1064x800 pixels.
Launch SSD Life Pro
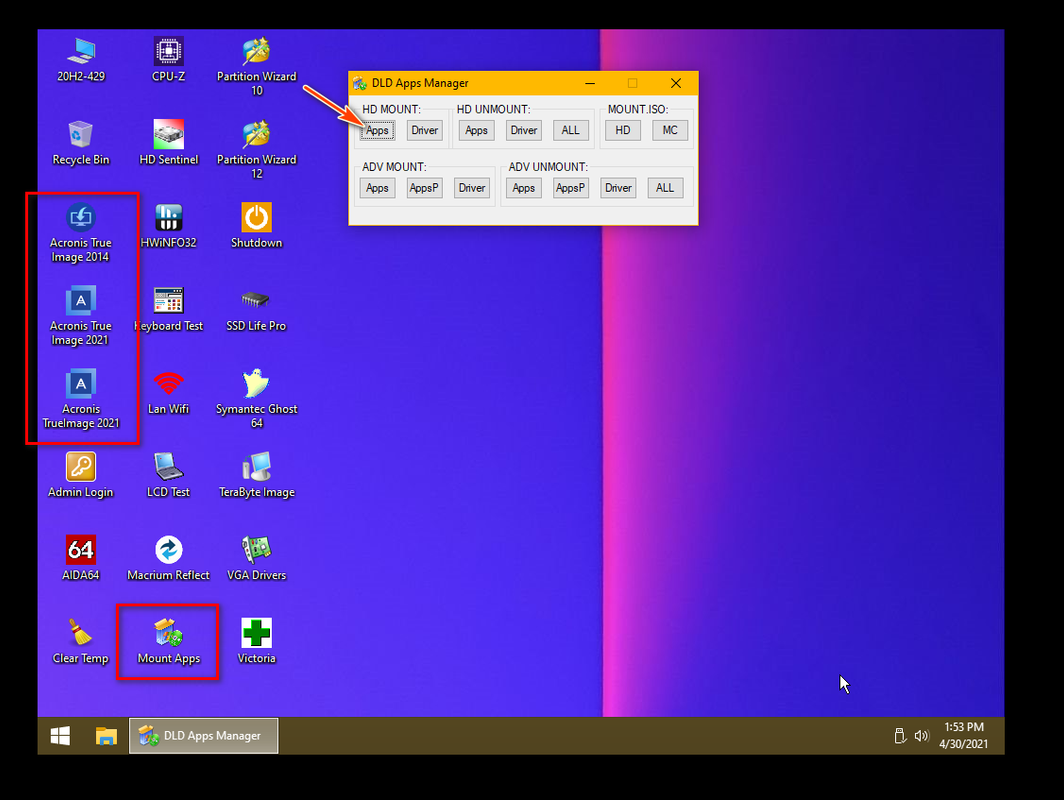(x=256, y=309)
